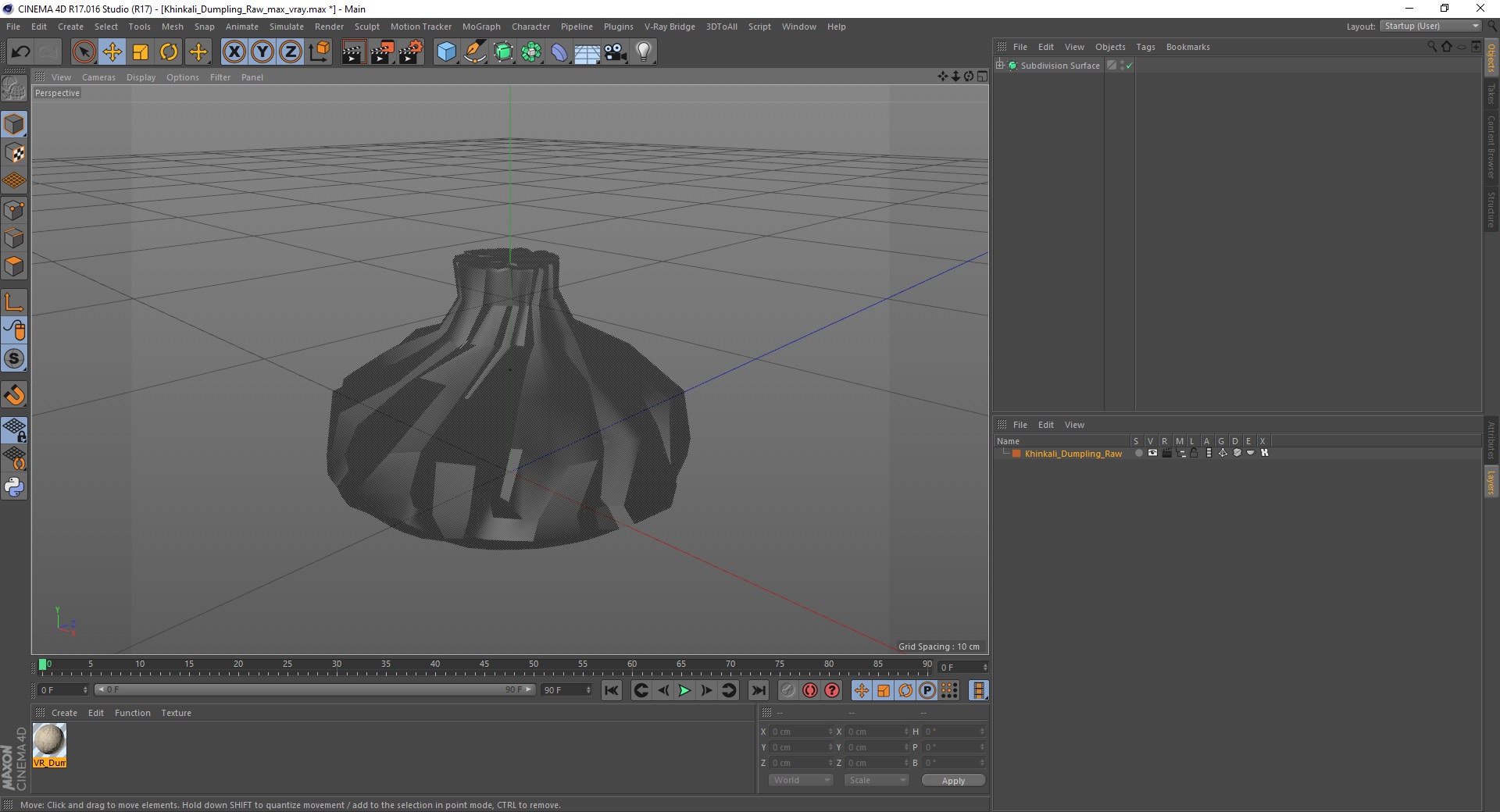Click Render View clapperboard icon

coord(353,52)
